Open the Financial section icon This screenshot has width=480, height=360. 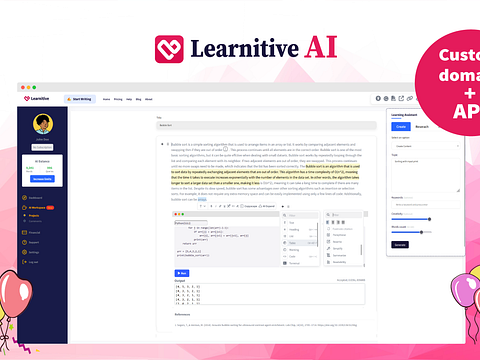[x=24, y=232]
